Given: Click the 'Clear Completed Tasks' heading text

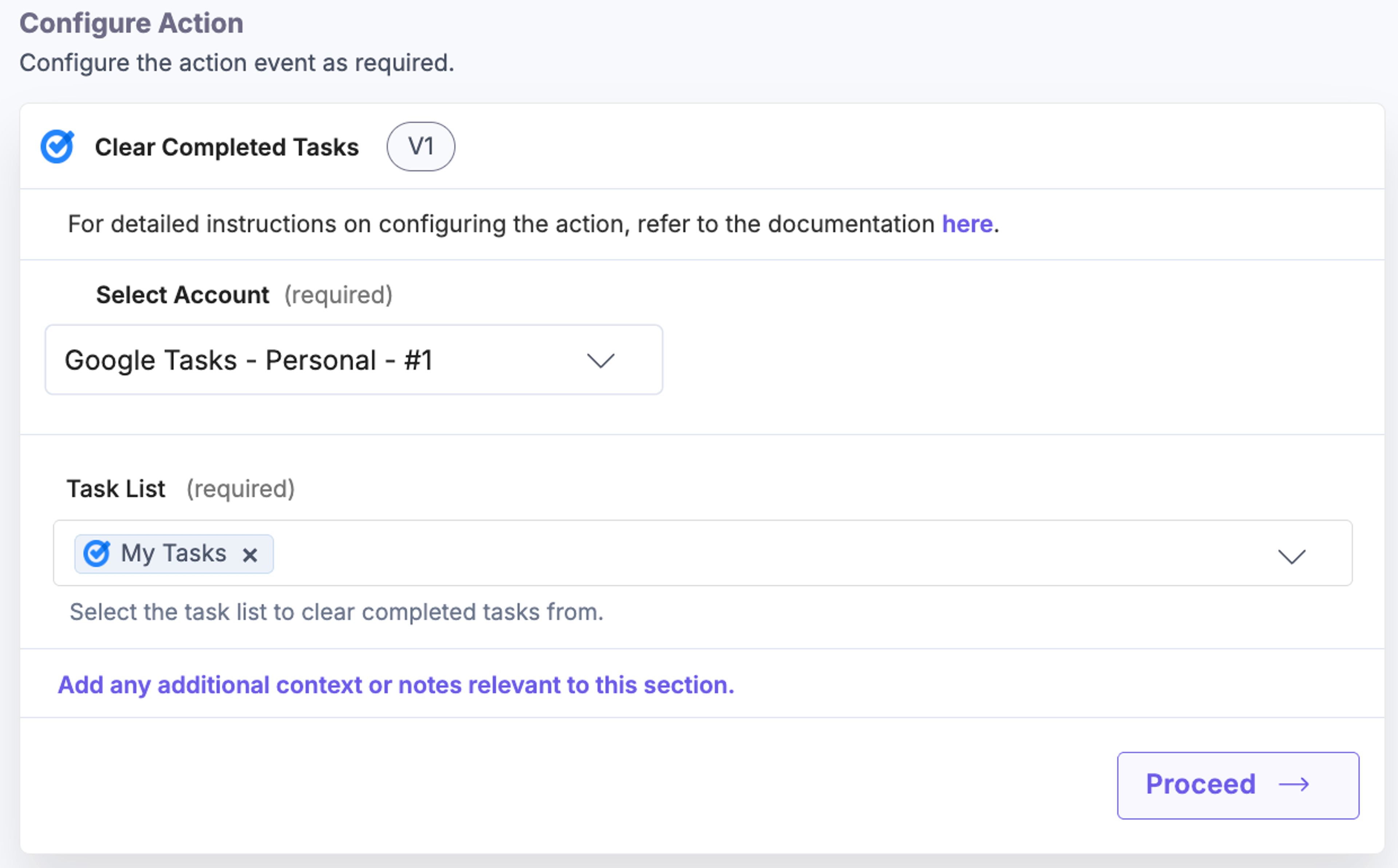Looking at the screenshot, I should 227,147.
